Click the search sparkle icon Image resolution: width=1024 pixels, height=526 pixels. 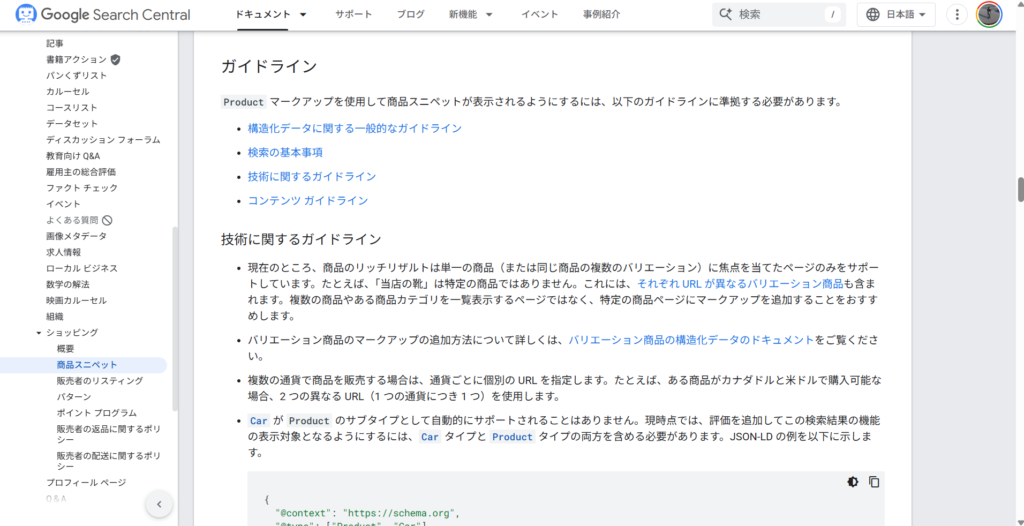point(725,14)
